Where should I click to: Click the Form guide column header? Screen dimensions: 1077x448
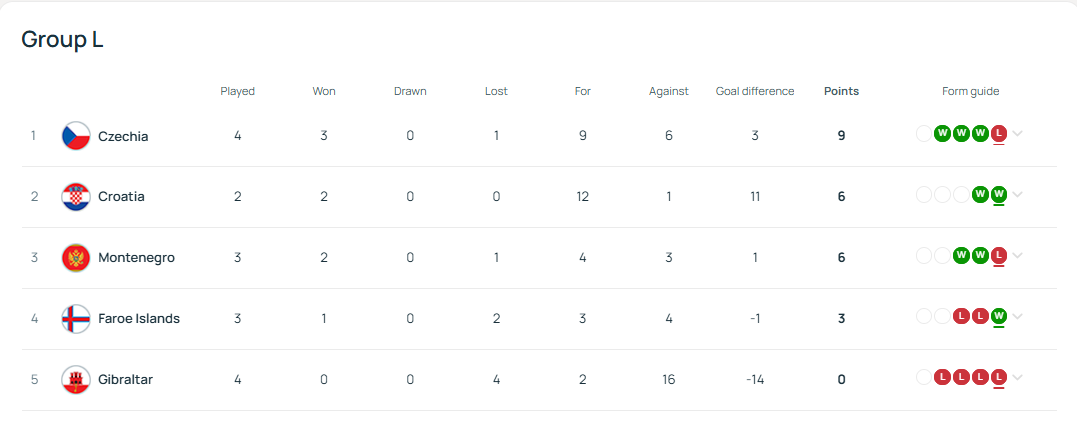click(x=971, y=91)
